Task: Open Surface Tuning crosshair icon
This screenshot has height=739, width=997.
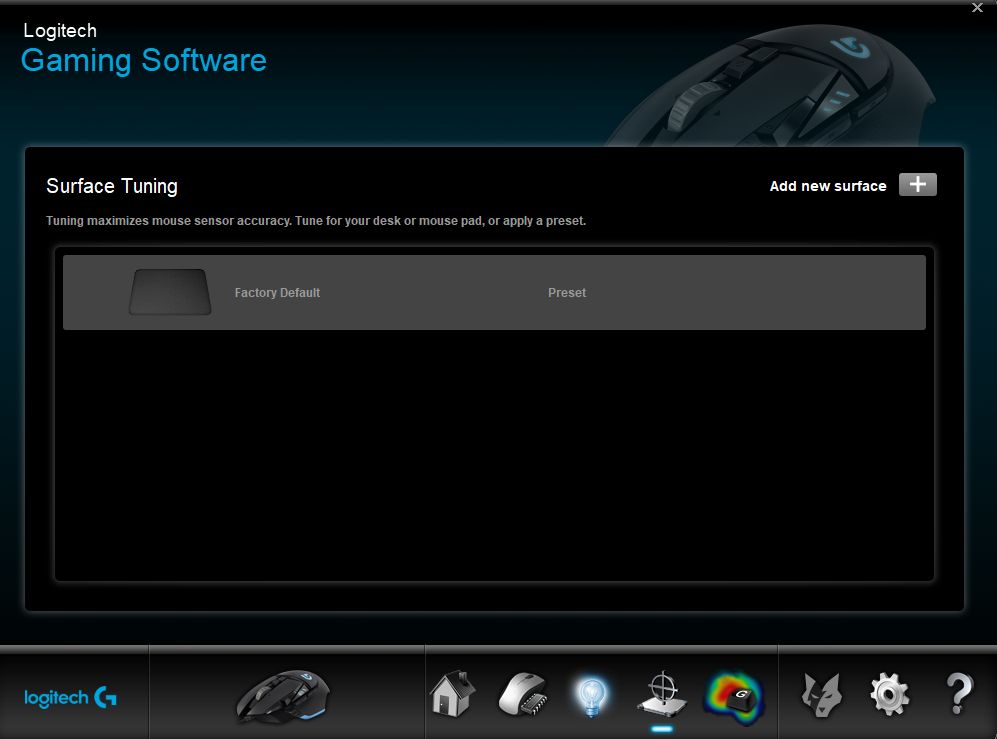Action: 662,694
